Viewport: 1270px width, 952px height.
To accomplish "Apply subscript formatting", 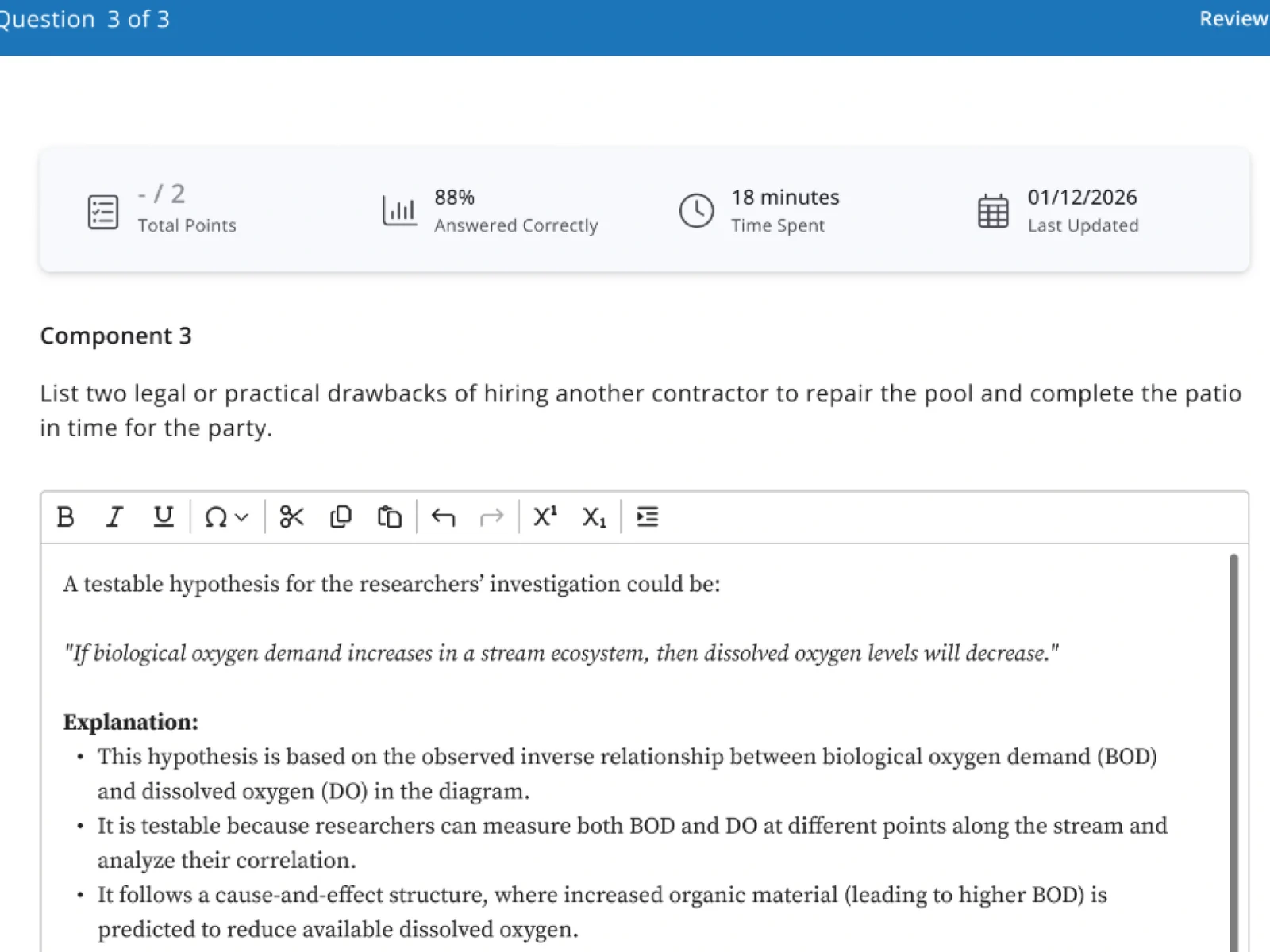I will 594,517.
